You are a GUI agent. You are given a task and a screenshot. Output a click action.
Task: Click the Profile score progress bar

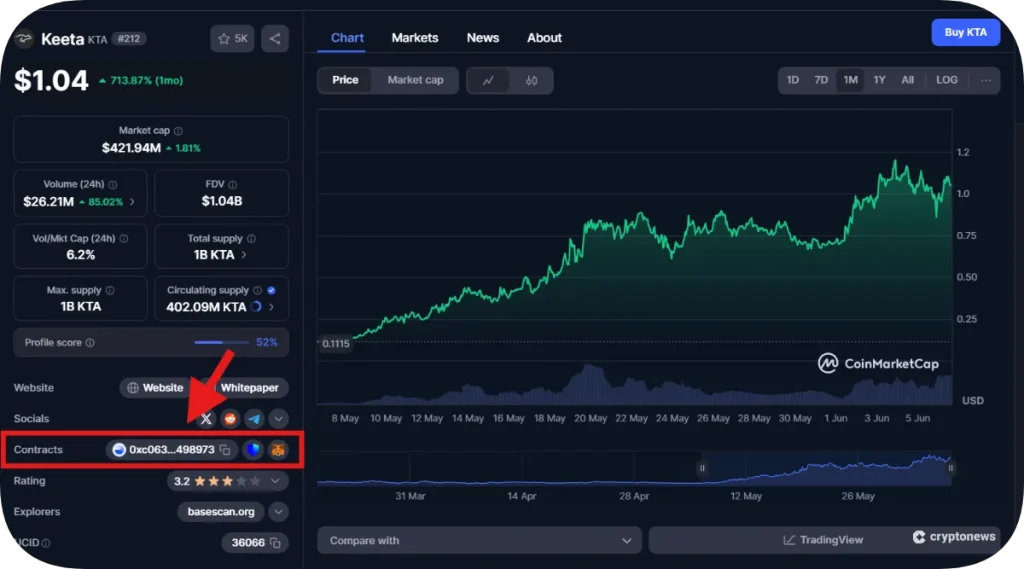221,342
